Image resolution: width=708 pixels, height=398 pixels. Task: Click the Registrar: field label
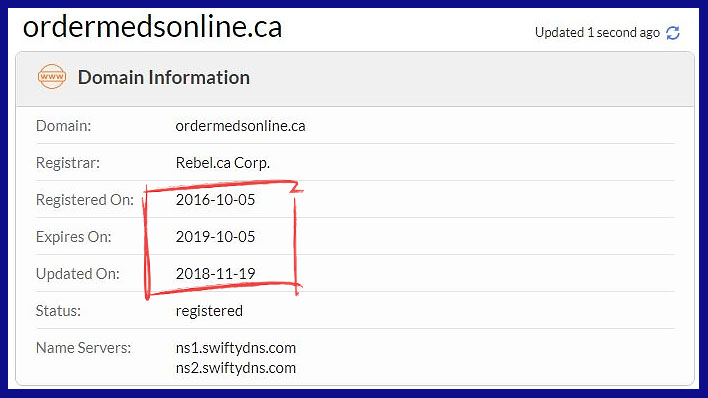68,163
